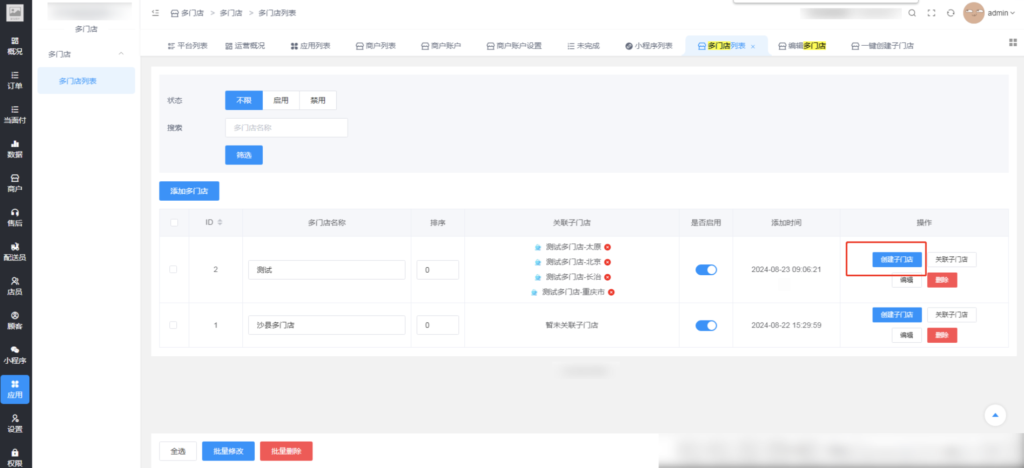The height and width of the screenshot is (468, 1024).
Task: Click 创建子门店 in 沙县多门店 row
Action: pyautogui.click(x=897, y=315)
